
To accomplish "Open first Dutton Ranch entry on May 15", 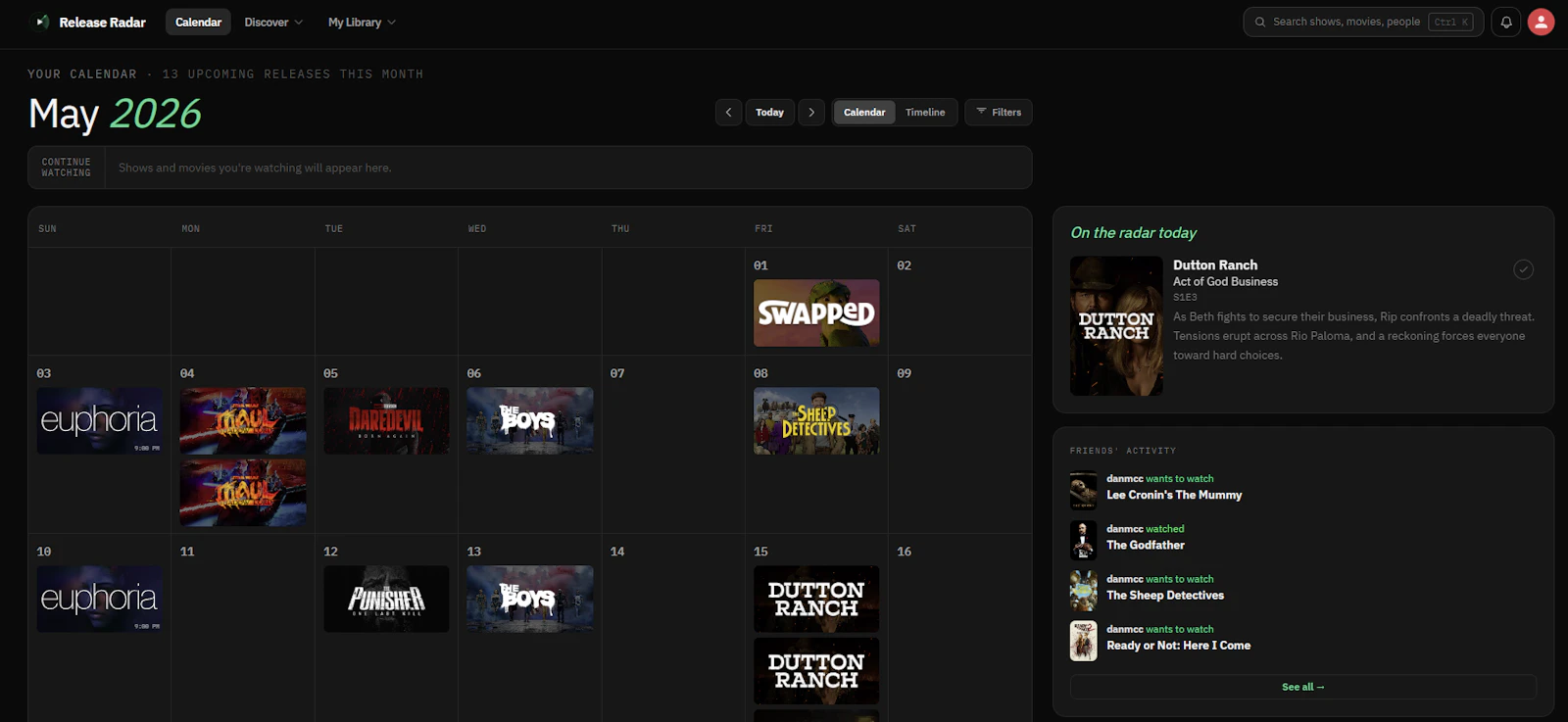I will coord(816,599).
